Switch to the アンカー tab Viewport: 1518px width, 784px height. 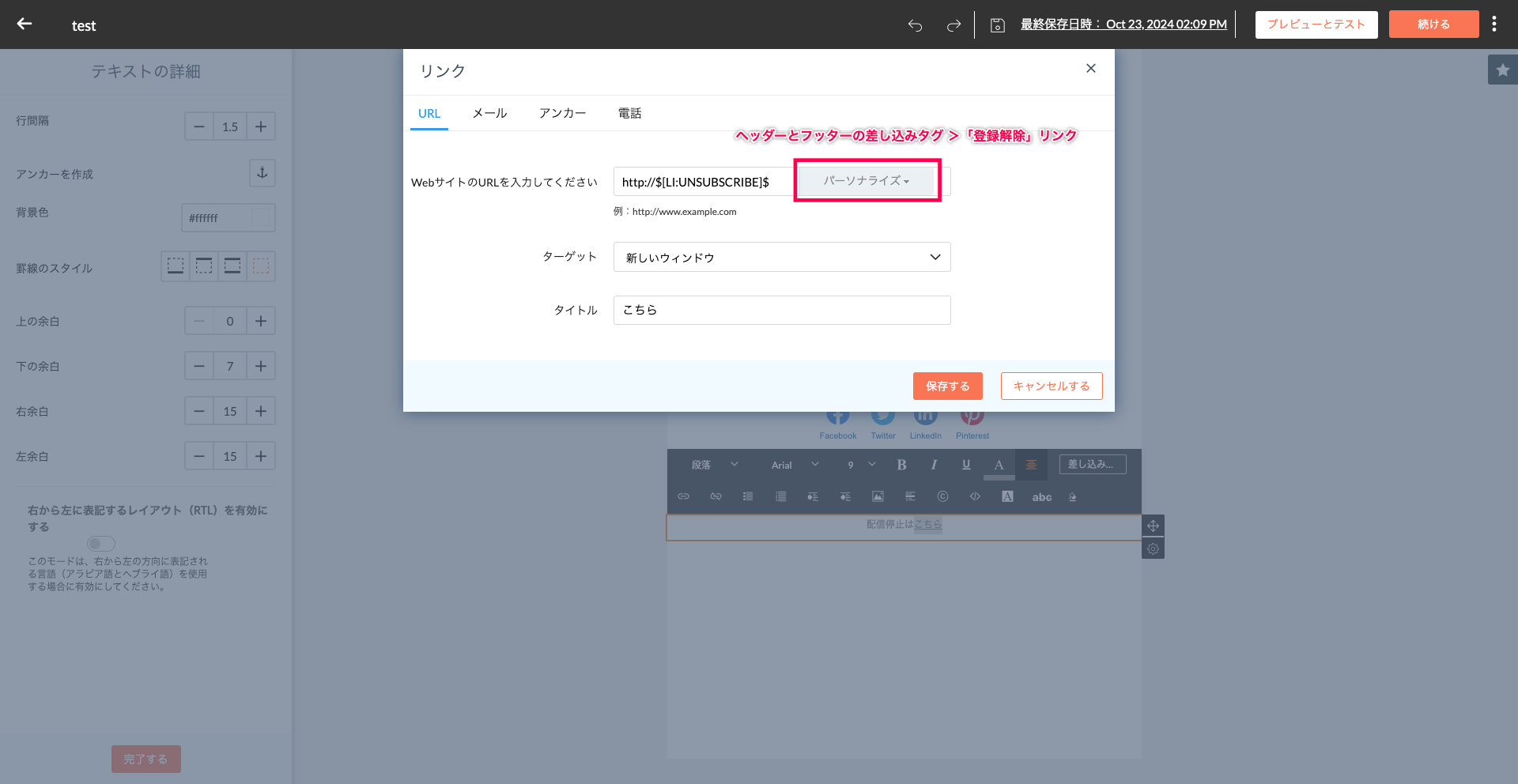(x=562, y=114)
